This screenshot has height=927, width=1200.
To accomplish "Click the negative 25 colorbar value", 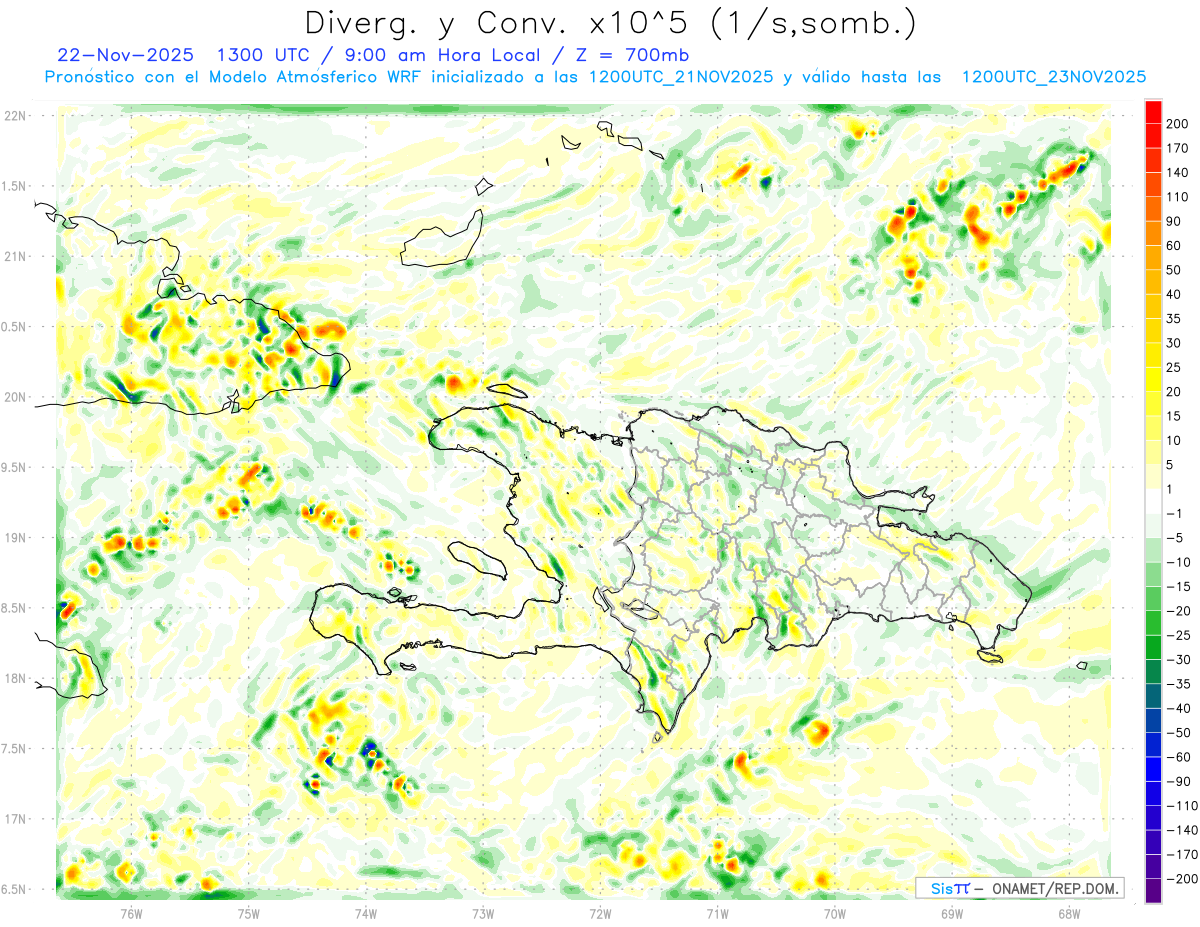I will click(x=1180, y=635).
